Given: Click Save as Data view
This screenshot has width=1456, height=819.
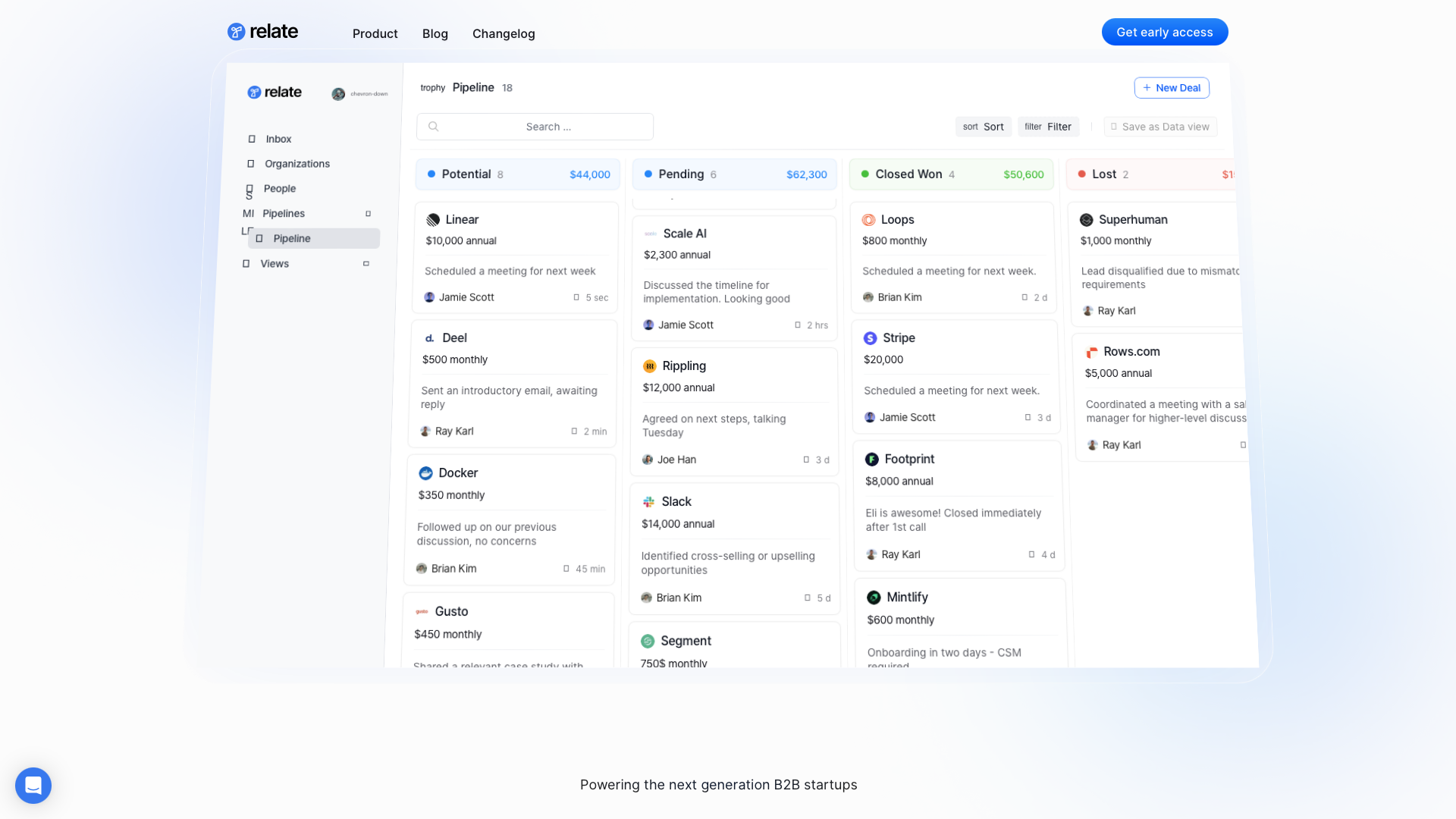Looking at the screenshot, I should click(1160, 127).
